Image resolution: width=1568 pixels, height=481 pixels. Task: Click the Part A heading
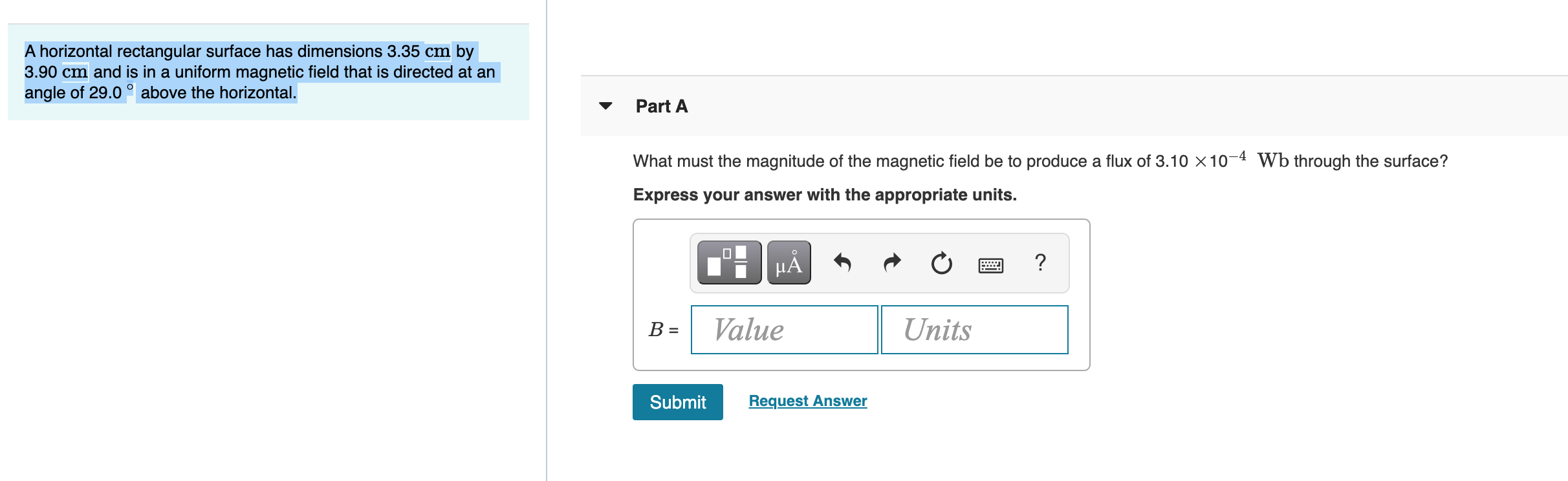point(661,106)
